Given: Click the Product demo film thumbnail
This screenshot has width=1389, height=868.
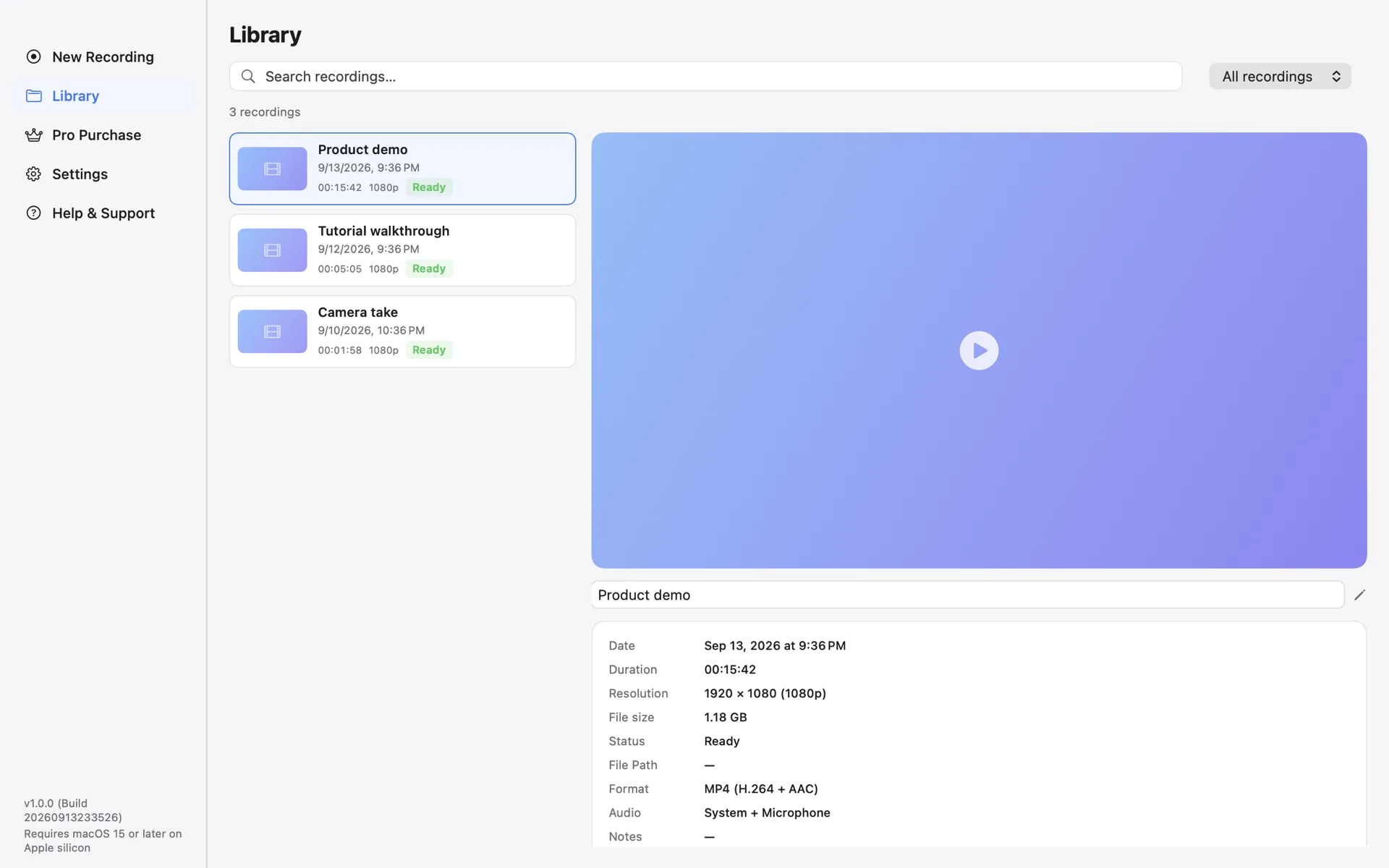Looking at the screenshot, I should pos(272,169).
